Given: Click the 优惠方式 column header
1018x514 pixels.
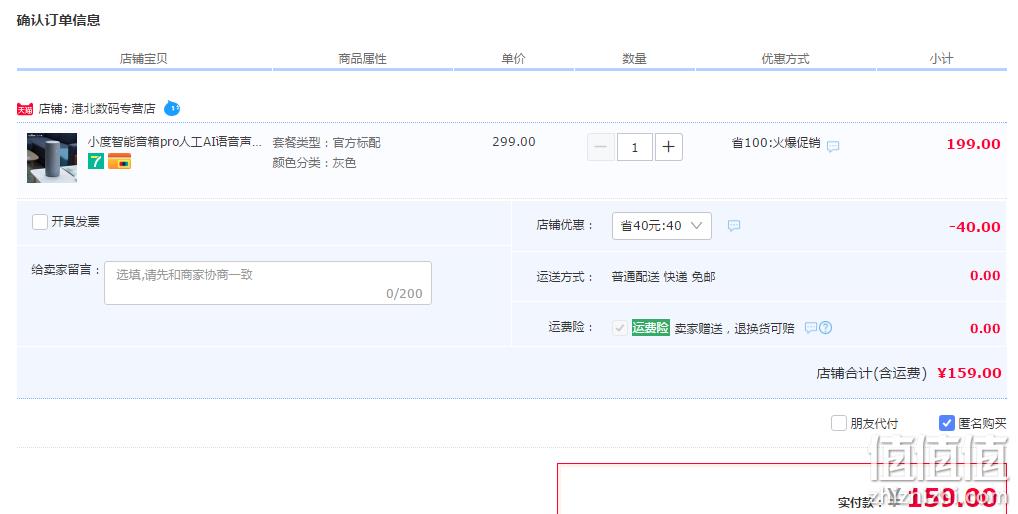Looking at the screenshot, I should pos(786,58).
